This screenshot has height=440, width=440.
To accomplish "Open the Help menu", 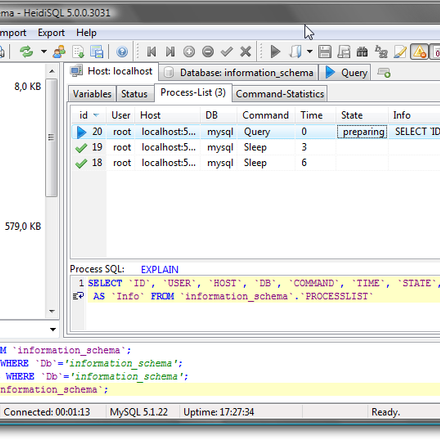I will 86,33.
